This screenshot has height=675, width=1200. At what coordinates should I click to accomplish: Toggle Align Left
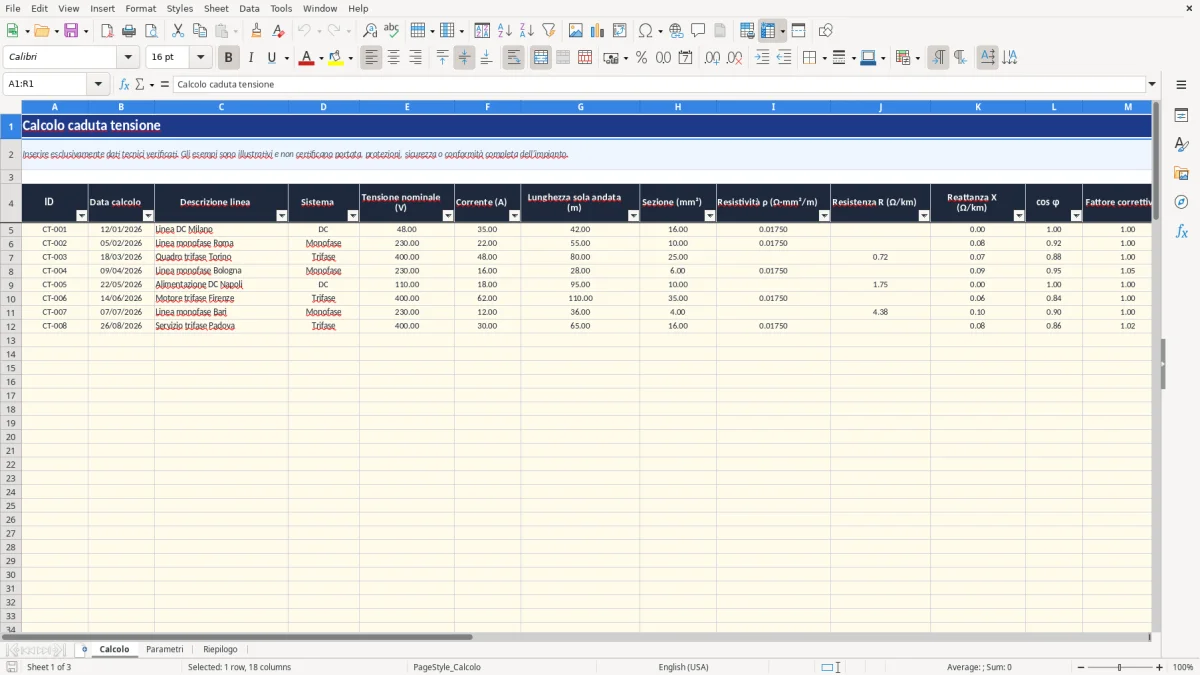pyautogui.click(x=371, y=58)
